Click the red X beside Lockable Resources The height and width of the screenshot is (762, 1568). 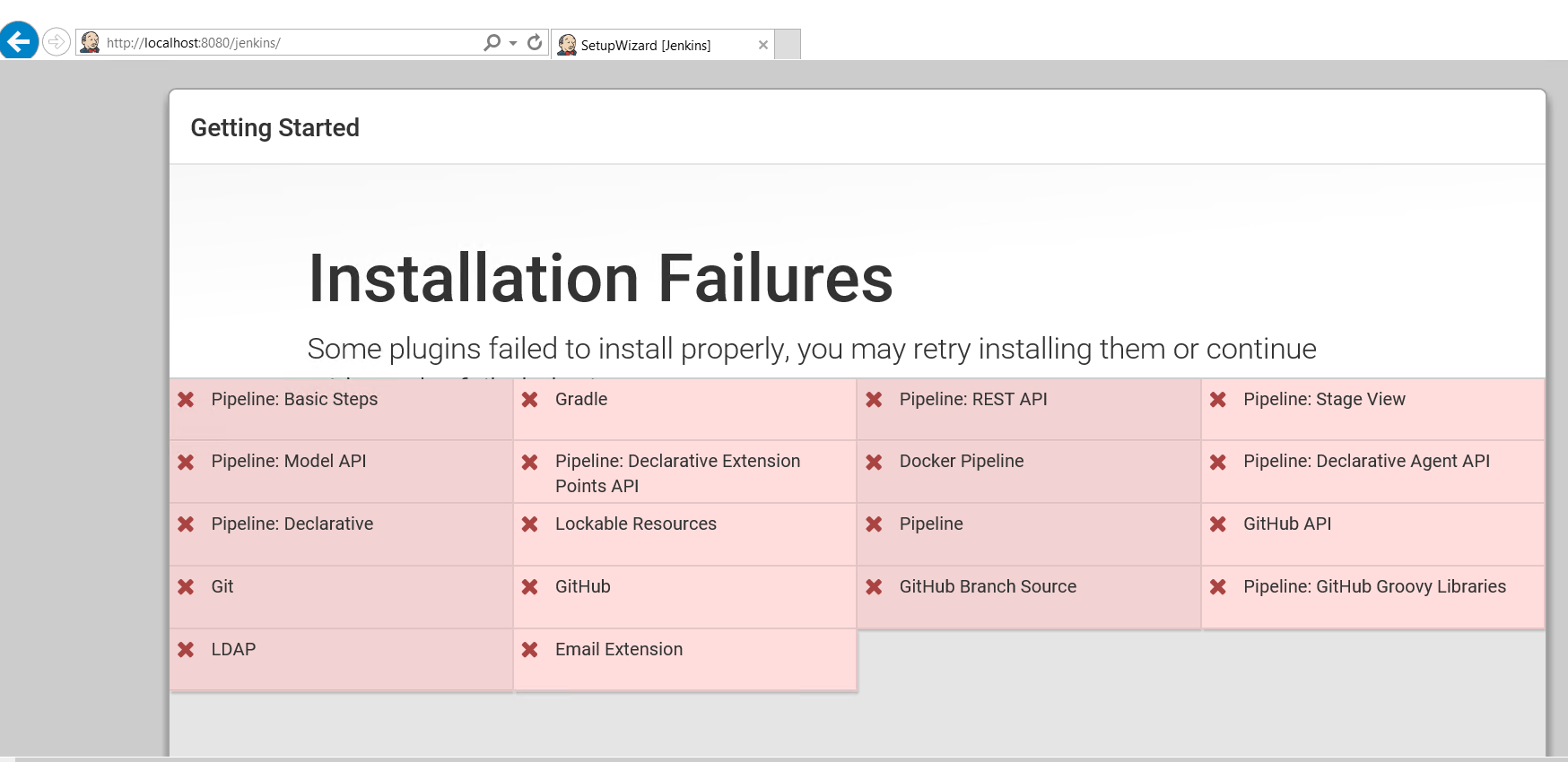530,524
